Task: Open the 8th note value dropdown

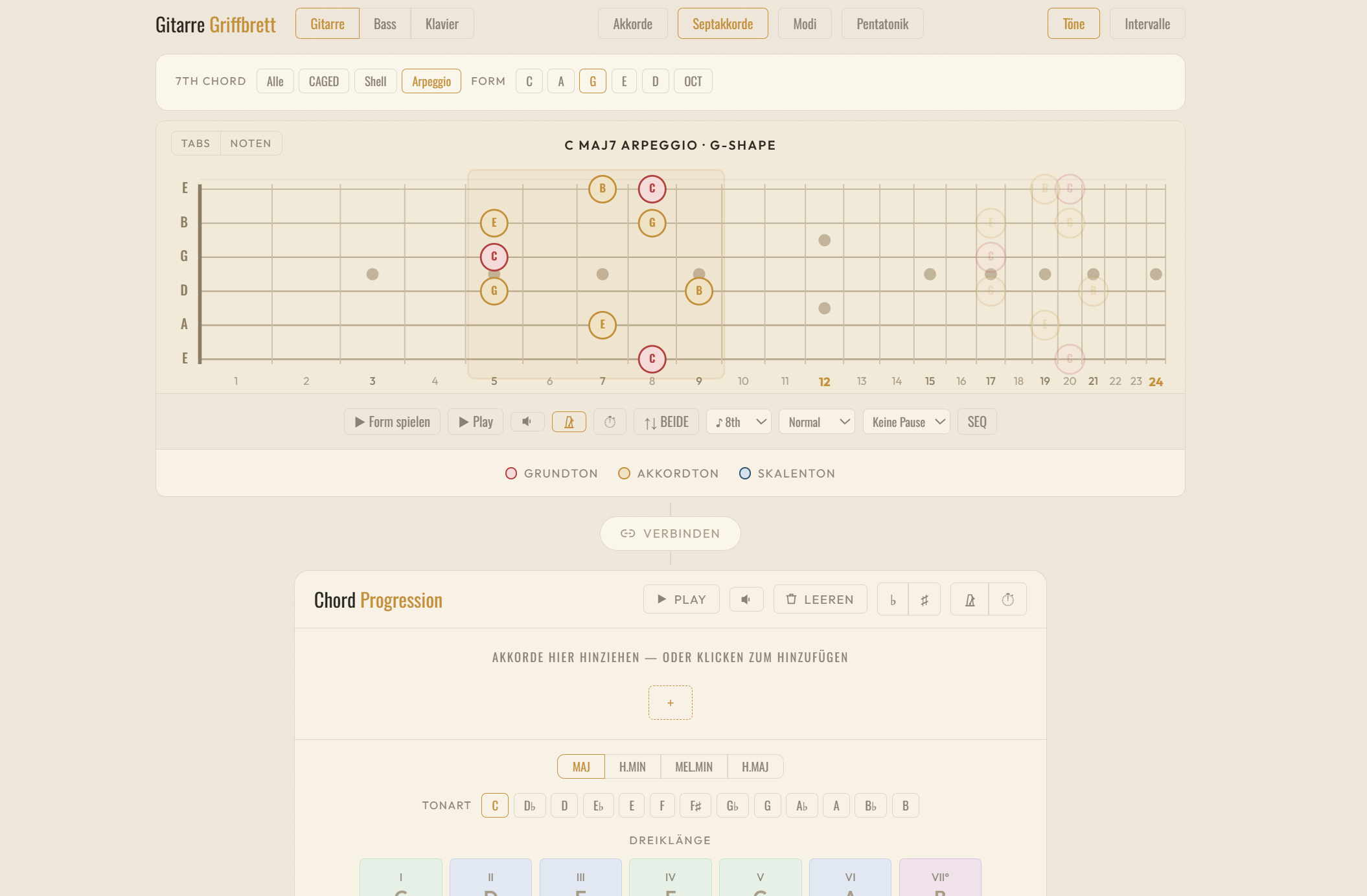Action: click(739, 422)
